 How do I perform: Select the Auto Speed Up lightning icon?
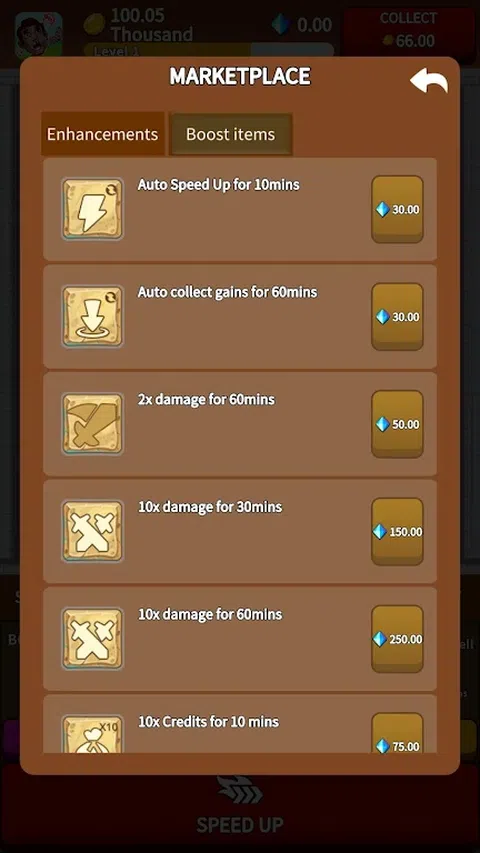click(92, 209)
